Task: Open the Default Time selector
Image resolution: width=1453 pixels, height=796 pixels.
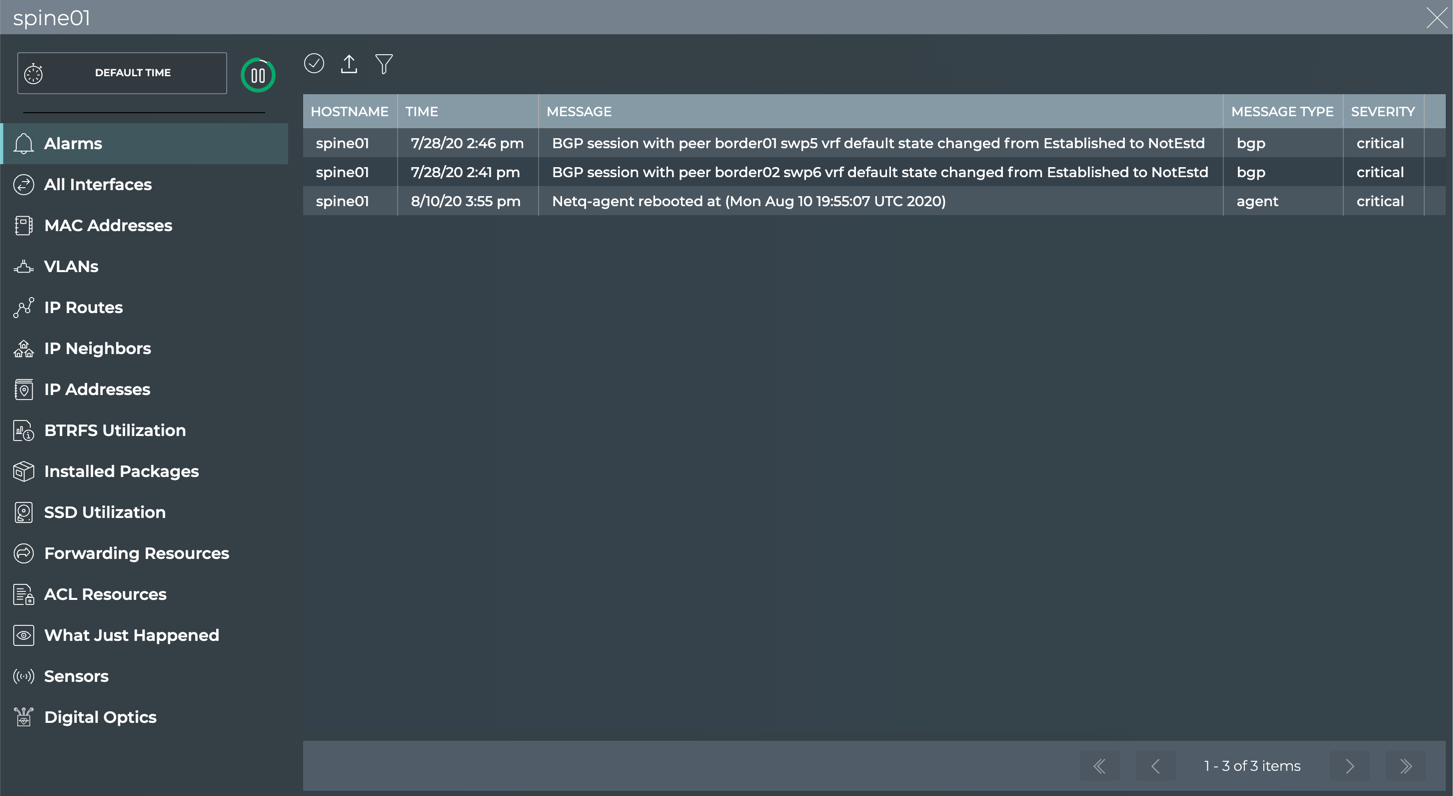Action: [122, 73]
